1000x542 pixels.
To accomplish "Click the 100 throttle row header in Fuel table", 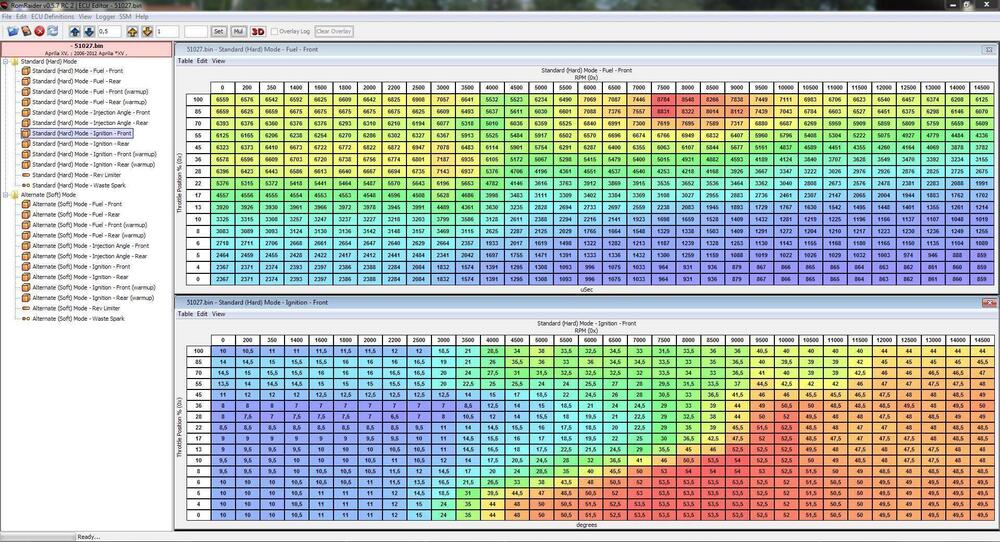I will point(198,99).
